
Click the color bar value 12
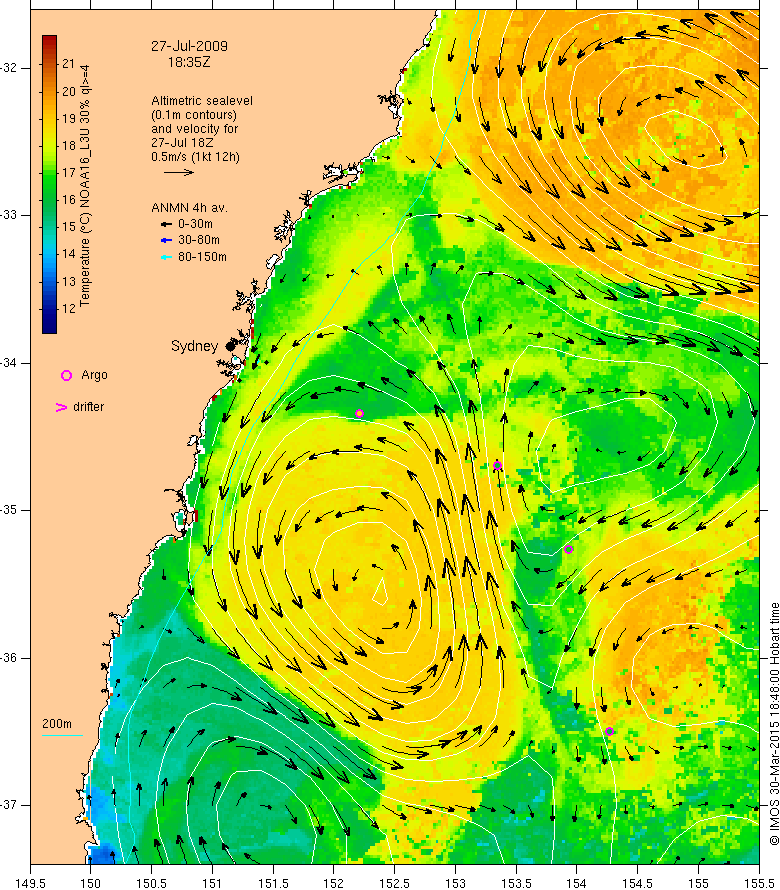click(x=68, y=309)
